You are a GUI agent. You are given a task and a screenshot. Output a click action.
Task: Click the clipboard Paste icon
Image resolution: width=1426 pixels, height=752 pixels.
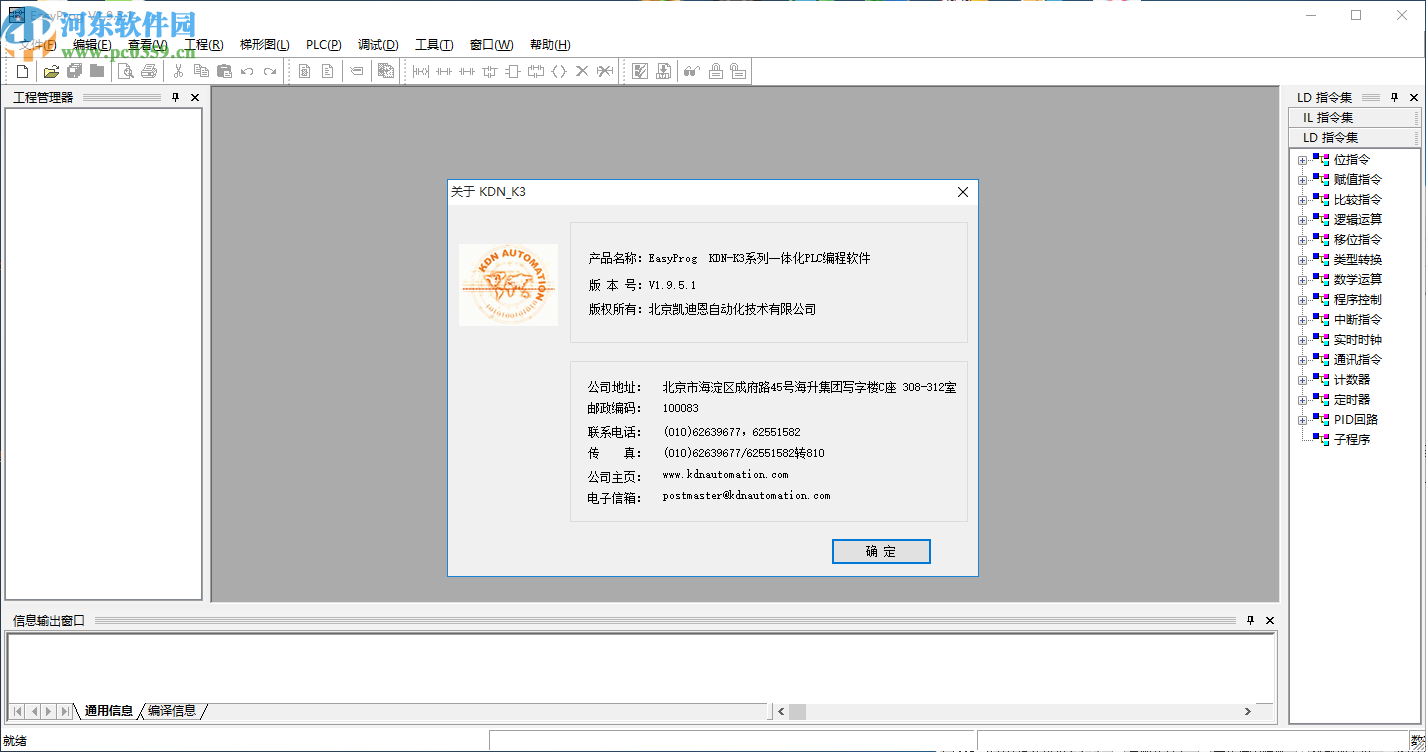[224, 71]
